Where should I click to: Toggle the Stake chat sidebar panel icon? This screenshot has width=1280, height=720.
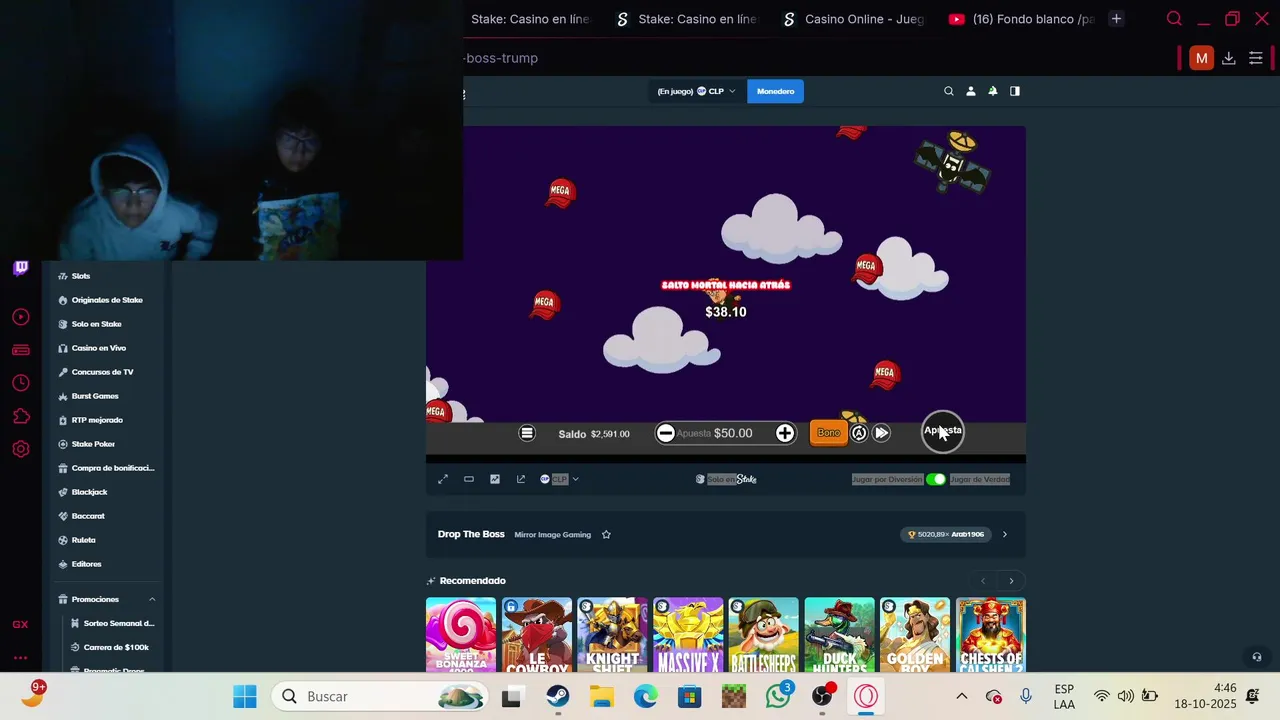pyautogui.click(x=1015, y=91)
